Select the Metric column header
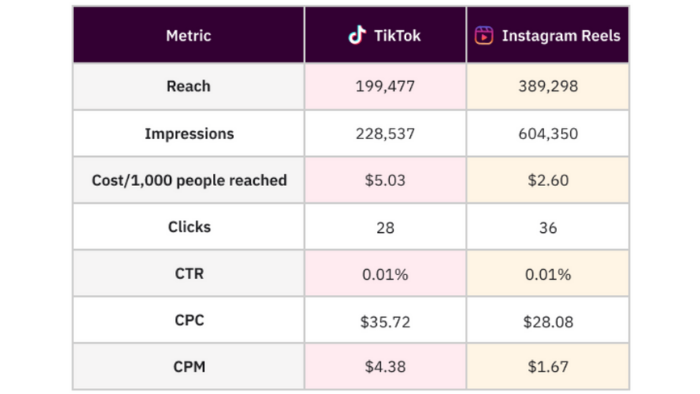 (x=188, y=35)
